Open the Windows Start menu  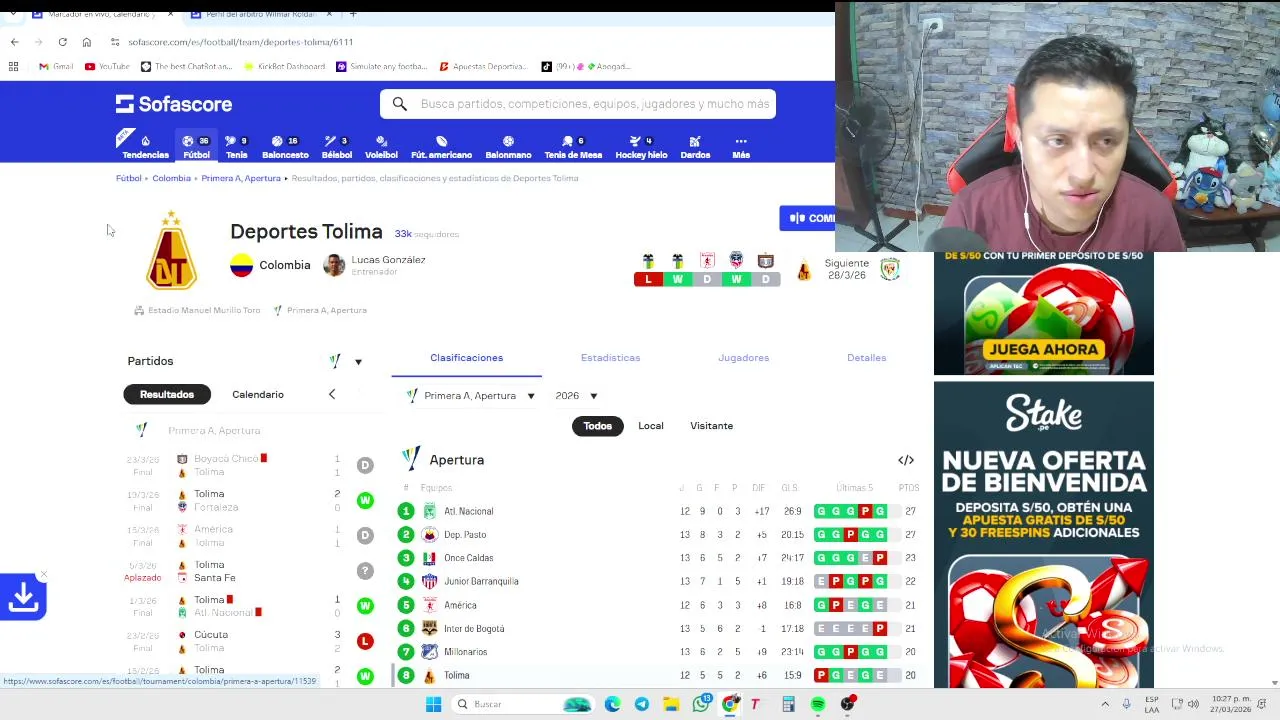(x=433, y=704)
